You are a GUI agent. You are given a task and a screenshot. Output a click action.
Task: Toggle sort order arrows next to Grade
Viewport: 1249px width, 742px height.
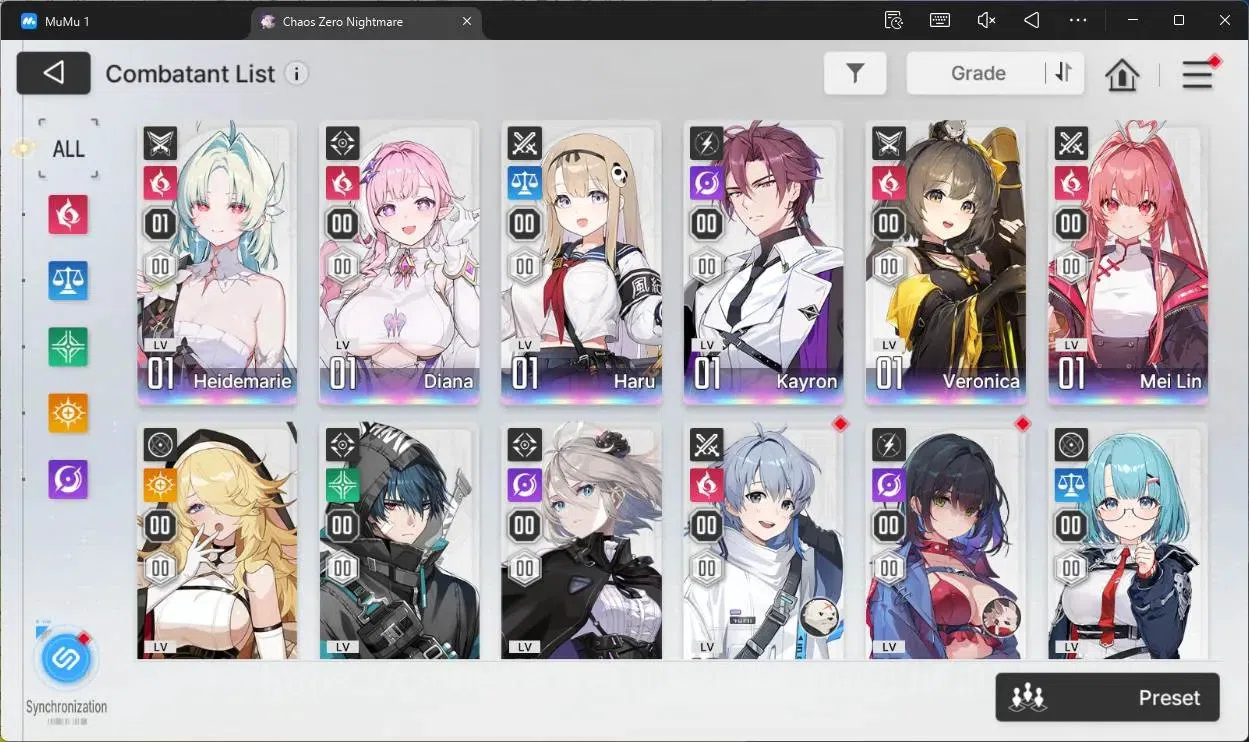click(x=1063, y=72)
